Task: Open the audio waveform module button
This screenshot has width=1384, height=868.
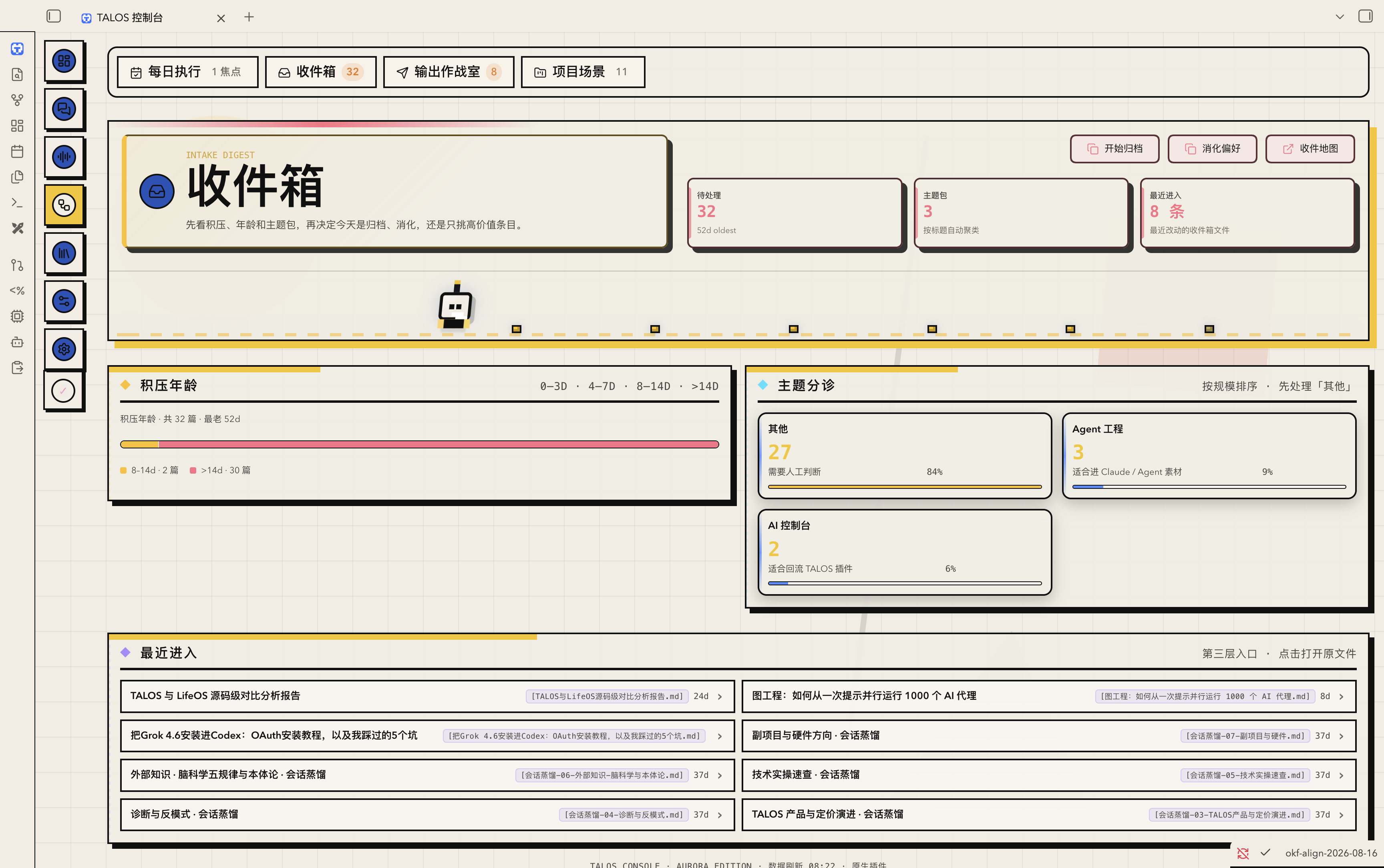Action: pos(64,157)
